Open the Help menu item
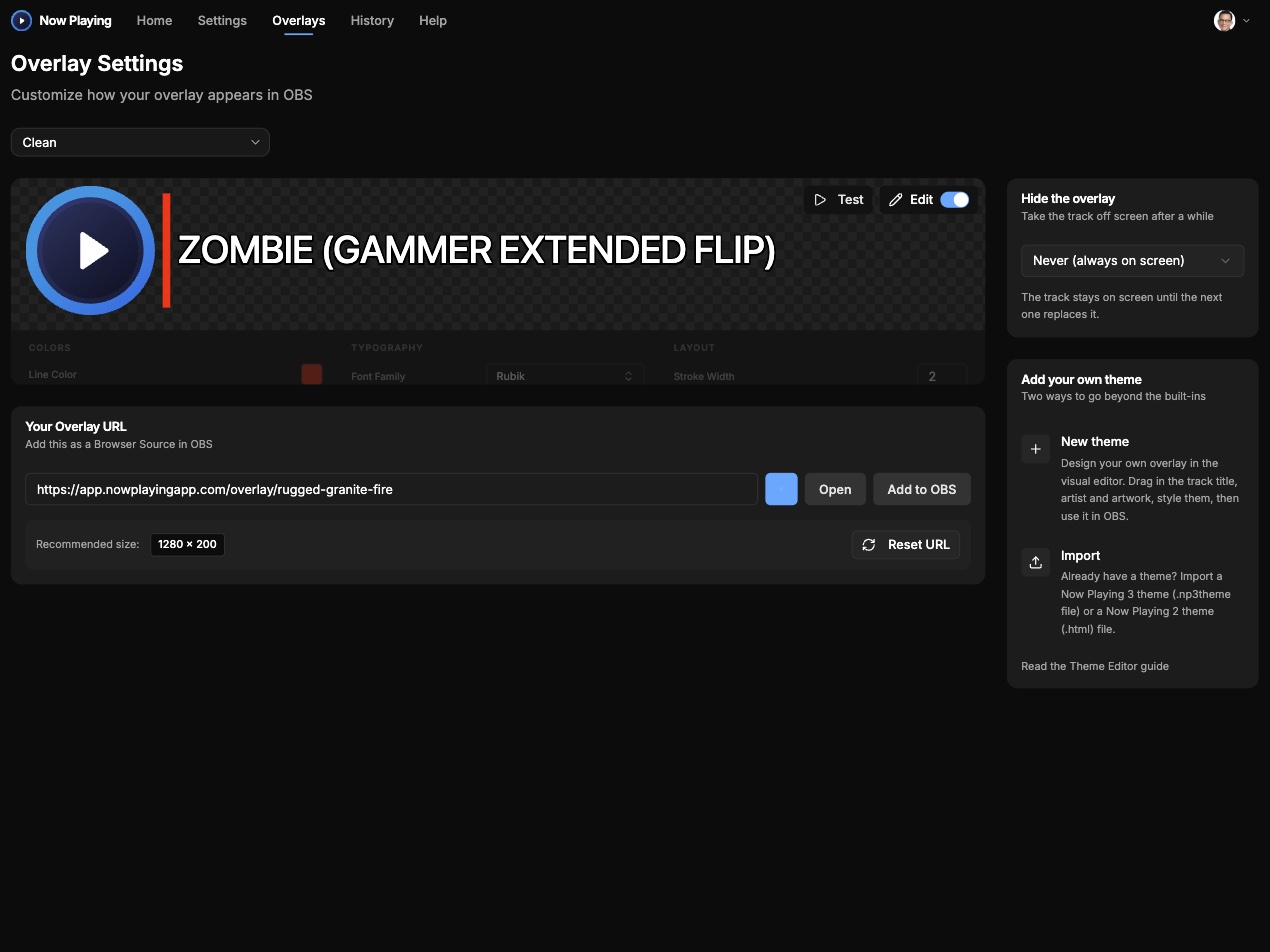 pyautogui.click(x=433, y=20)
